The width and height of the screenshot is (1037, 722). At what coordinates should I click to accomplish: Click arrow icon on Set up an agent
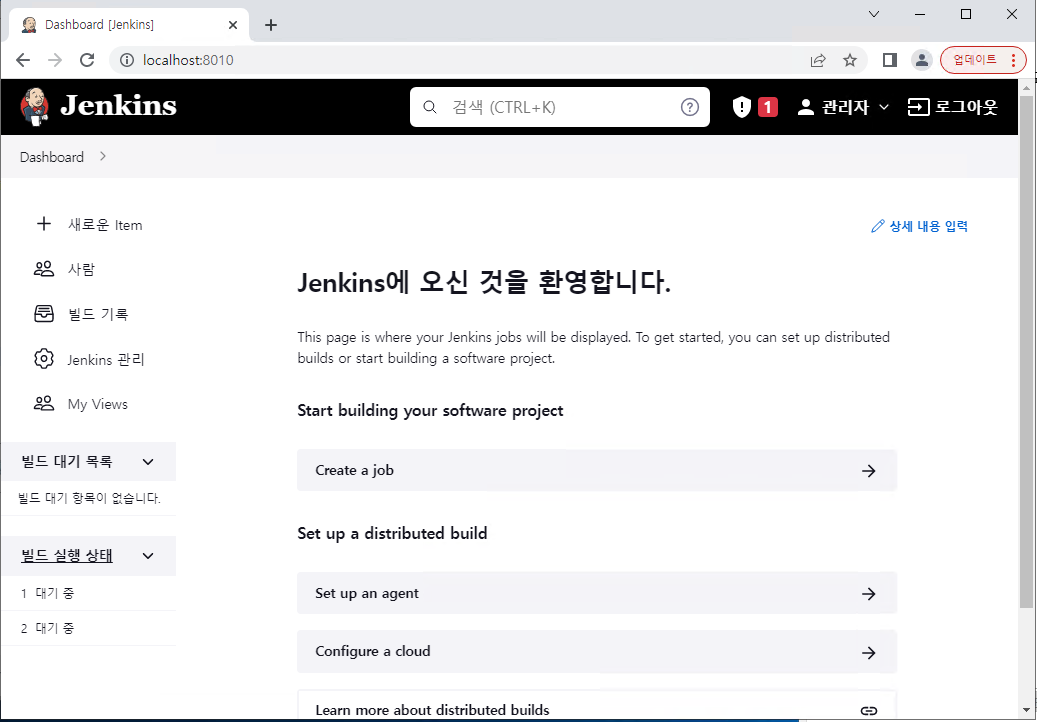pos(869,594)
